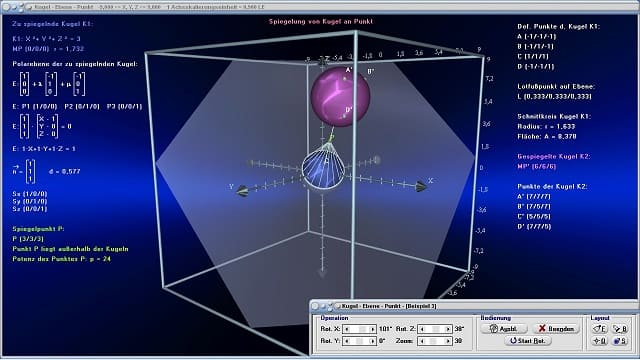The width and height of the screenshot is (640, 360).
Task: Click the label B' near magenta sphere
Action: 370,71
